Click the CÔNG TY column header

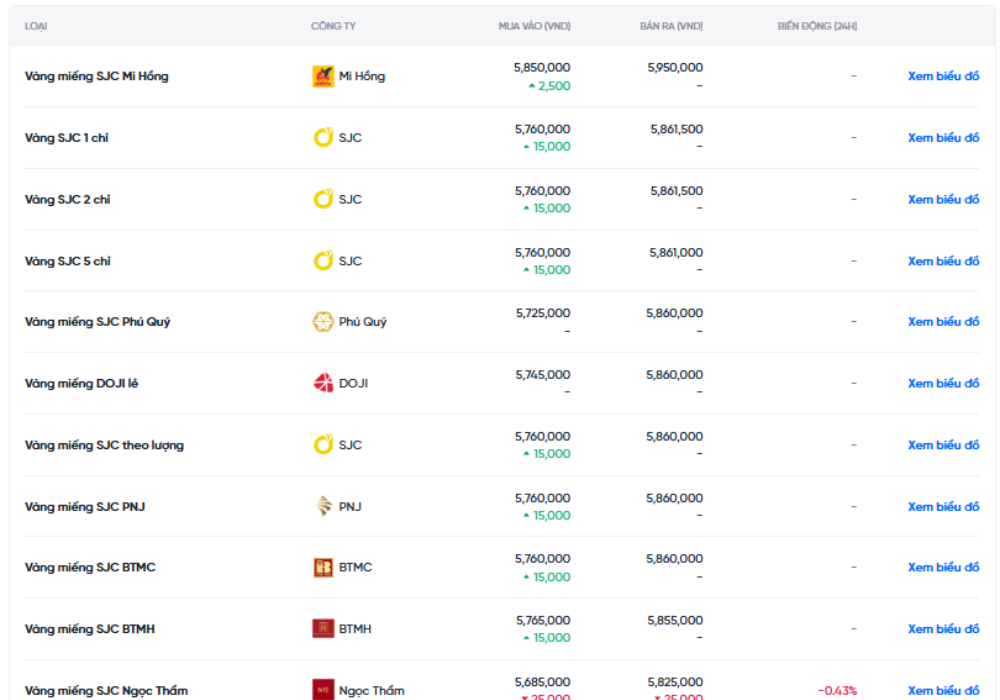click(x=334, y=26)
